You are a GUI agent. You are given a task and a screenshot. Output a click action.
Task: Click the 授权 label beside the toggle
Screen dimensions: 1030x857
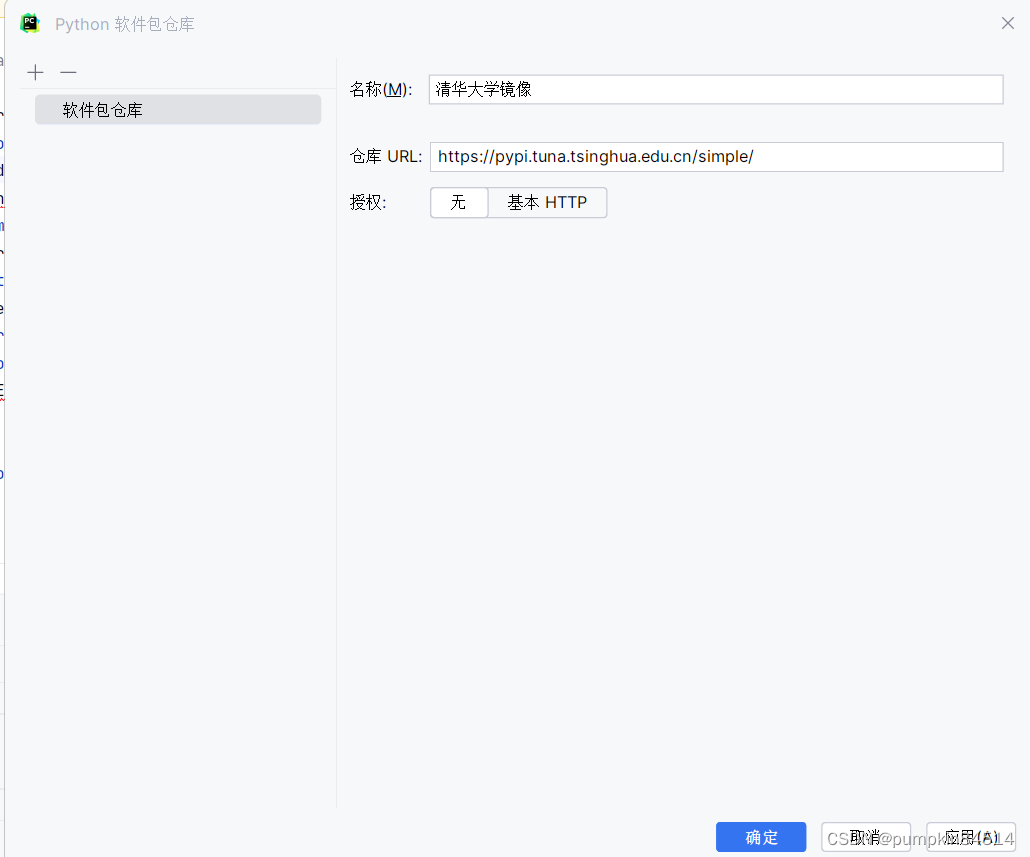(365, 202)
